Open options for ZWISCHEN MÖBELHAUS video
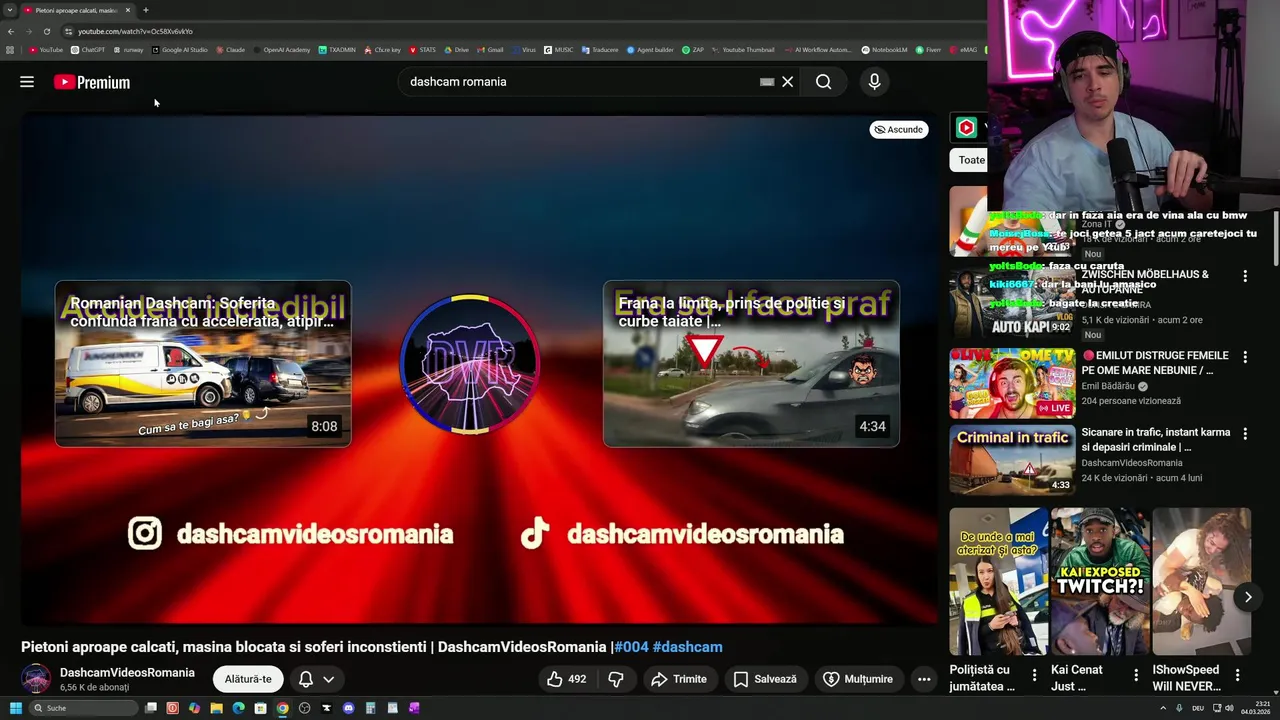Viewport: 1280px width, 720px height. coord(1245,276)
